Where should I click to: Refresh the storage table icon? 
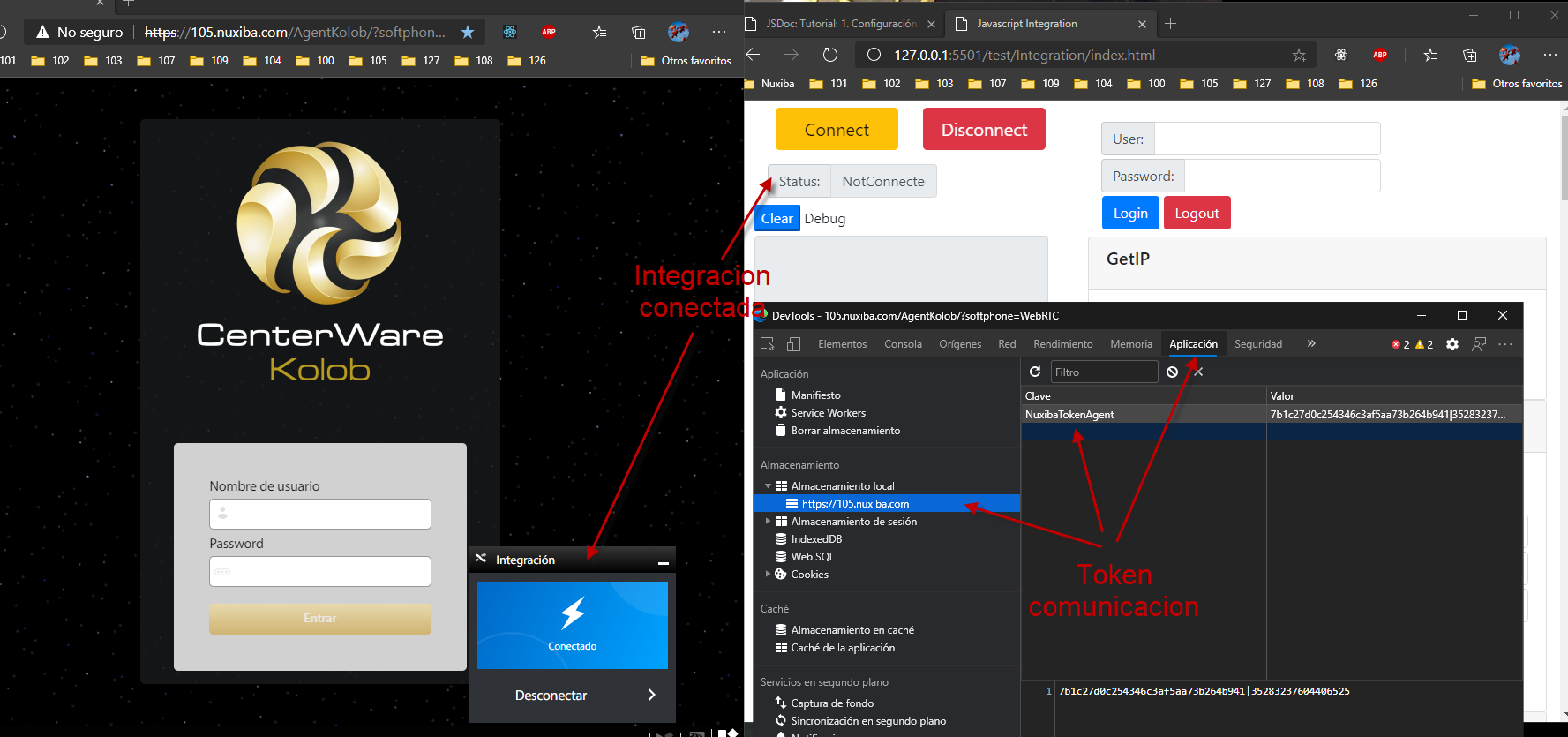coord(1035,372)
